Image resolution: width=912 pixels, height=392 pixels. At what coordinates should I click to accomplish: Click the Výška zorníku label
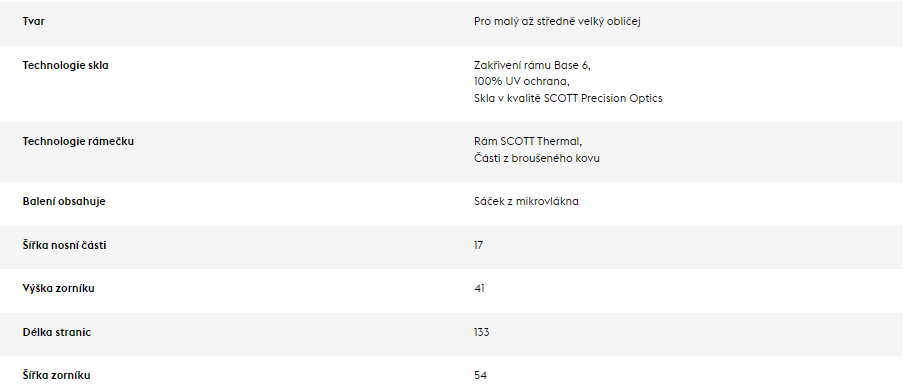[x=58, y=288]
